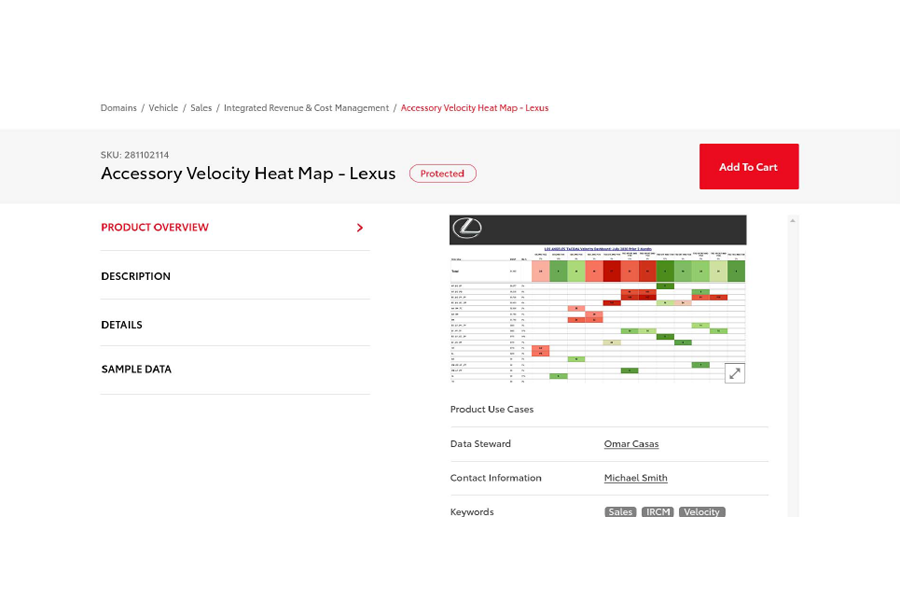Click the Contact Information label

(496, 478)
